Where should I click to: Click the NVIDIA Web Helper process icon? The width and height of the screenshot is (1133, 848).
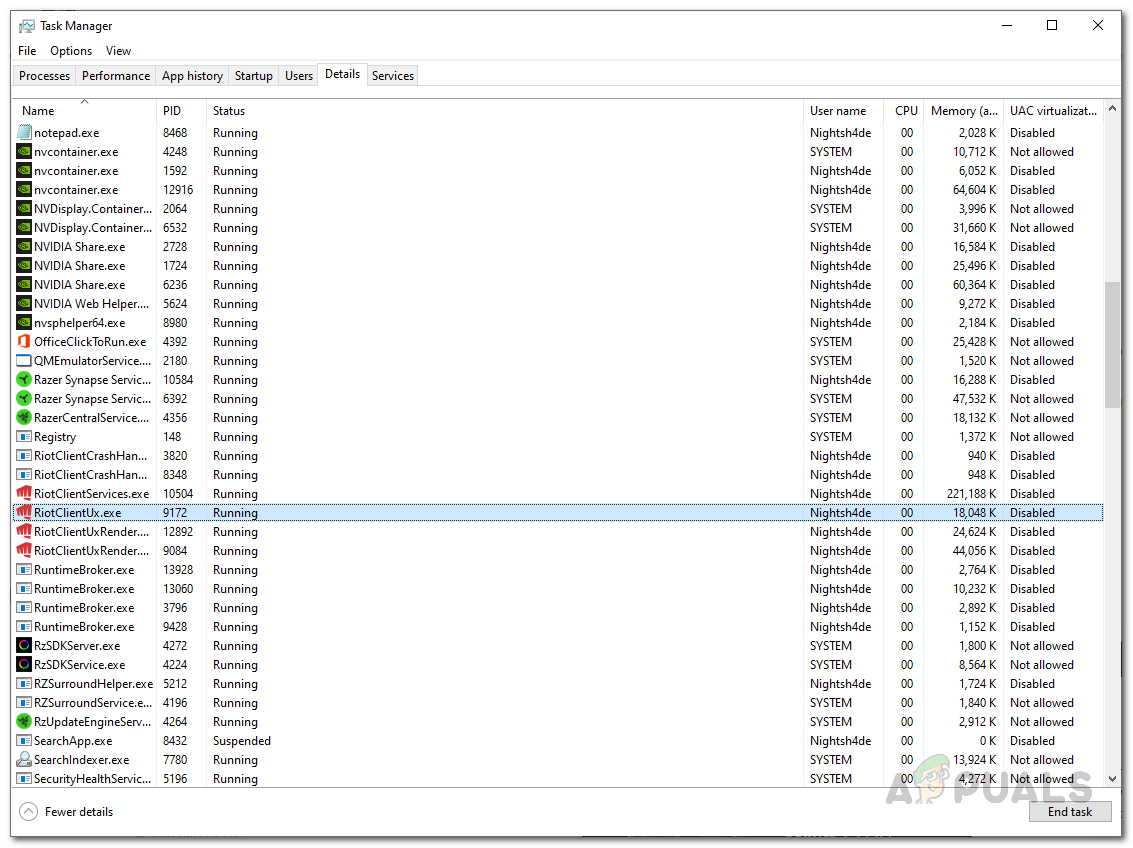pos(24,304)
